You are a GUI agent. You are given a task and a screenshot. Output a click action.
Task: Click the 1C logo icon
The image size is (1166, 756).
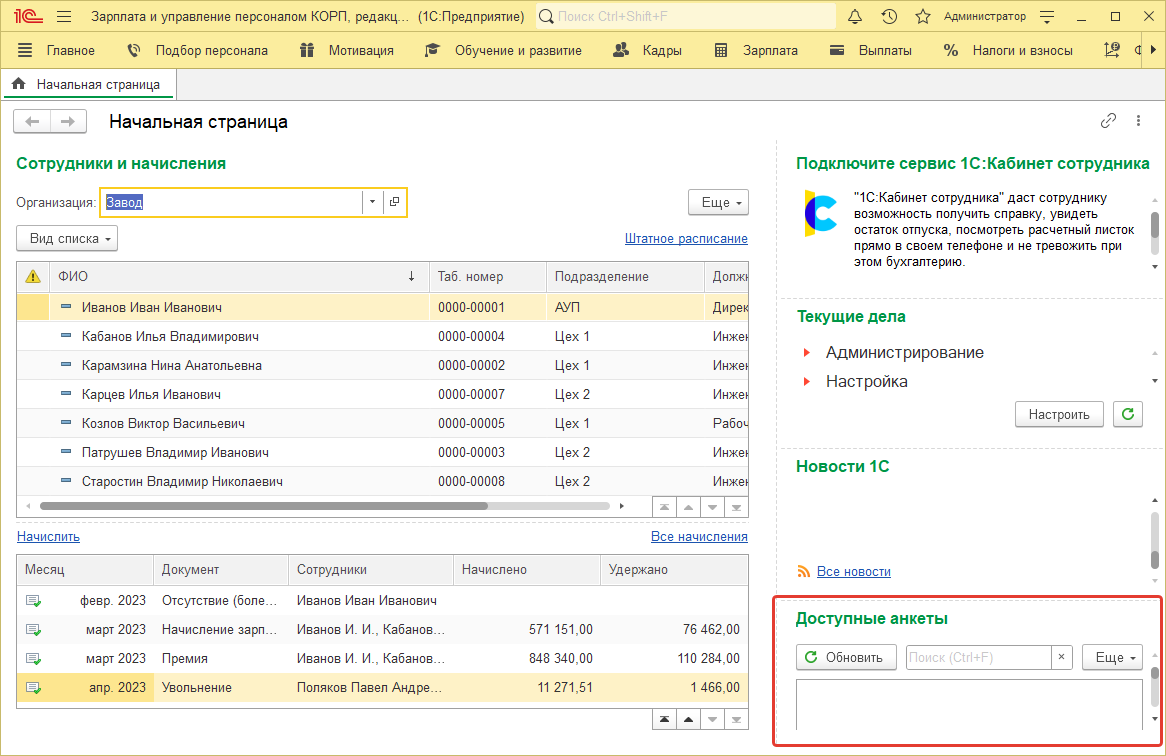28,16
